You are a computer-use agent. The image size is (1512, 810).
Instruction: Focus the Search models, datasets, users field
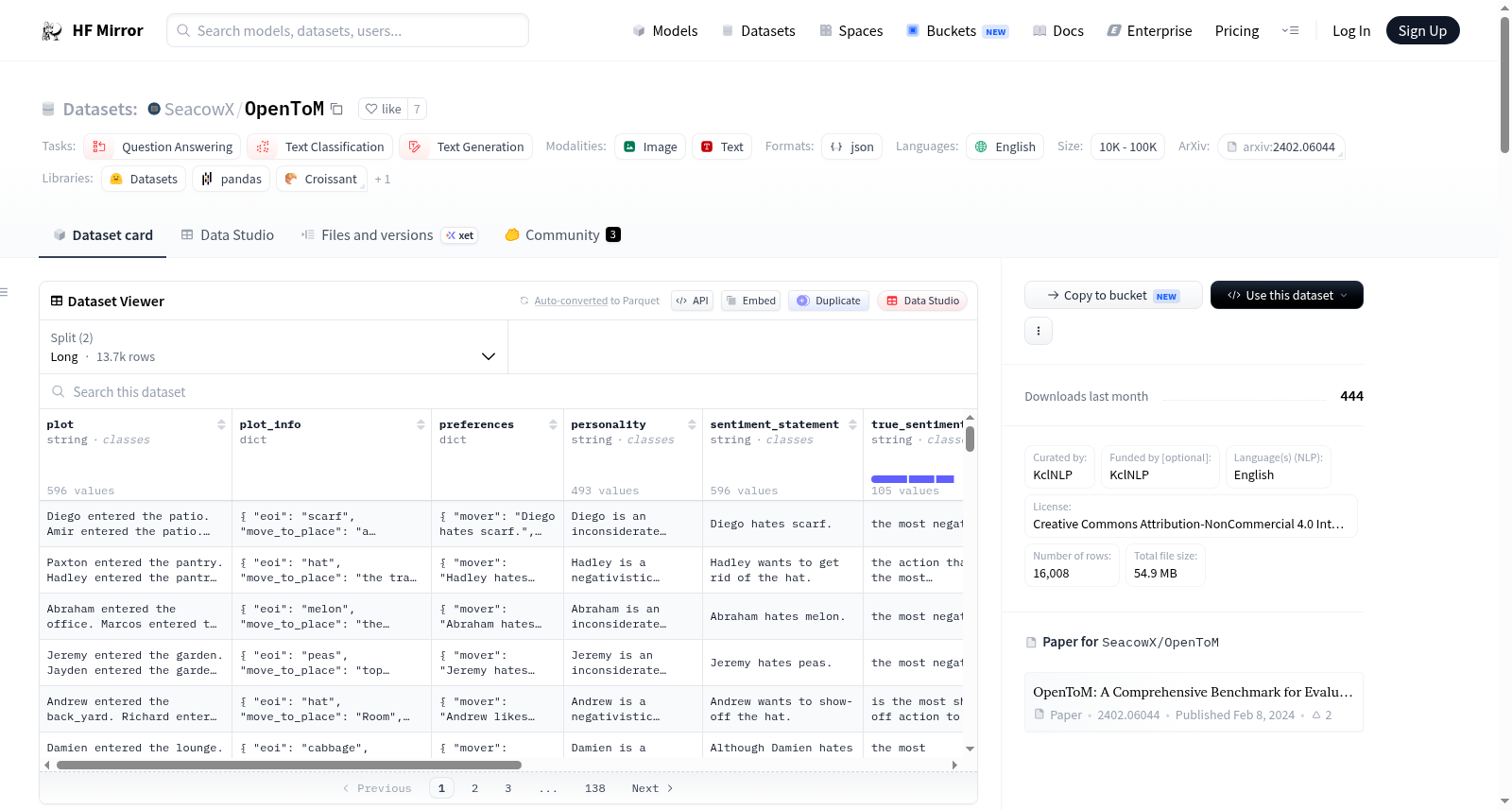348,30
